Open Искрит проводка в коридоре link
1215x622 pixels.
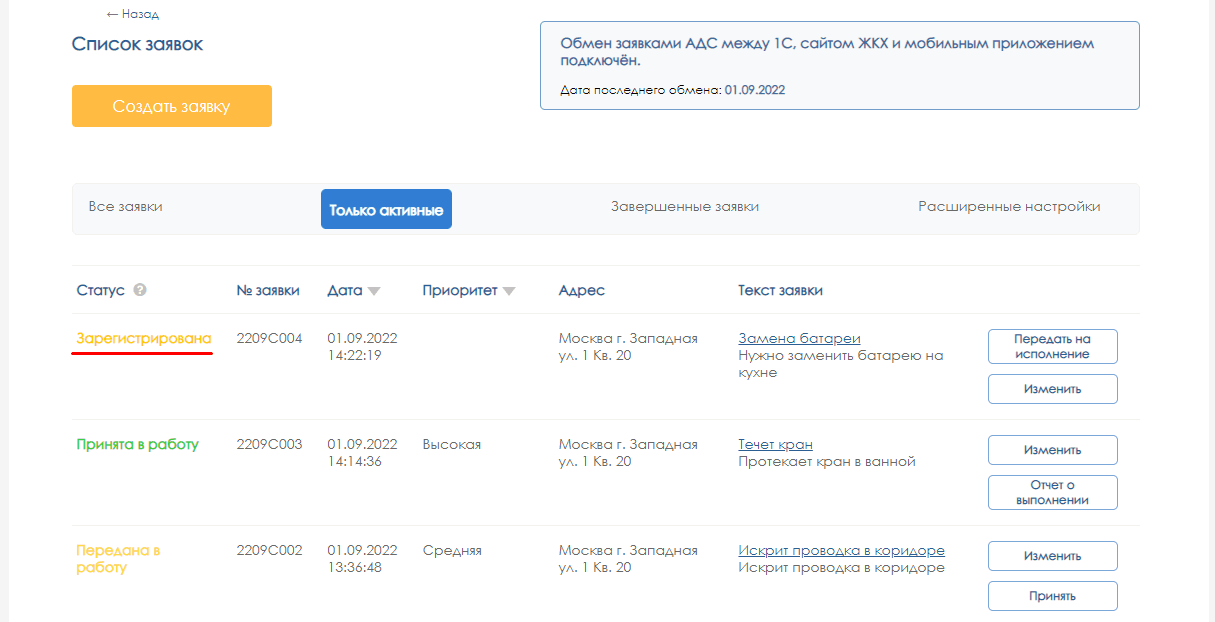841,551
